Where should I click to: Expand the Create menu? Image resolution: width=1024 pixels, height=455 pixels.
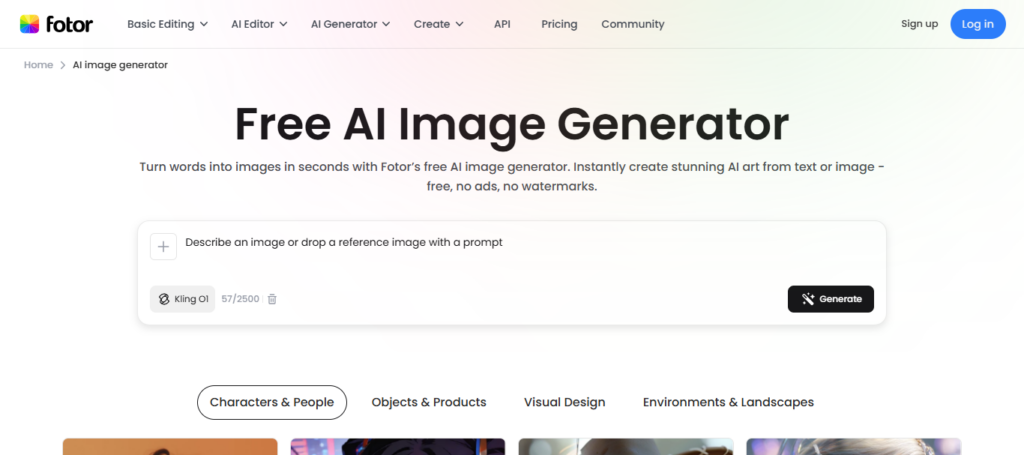tap(439, 24)
